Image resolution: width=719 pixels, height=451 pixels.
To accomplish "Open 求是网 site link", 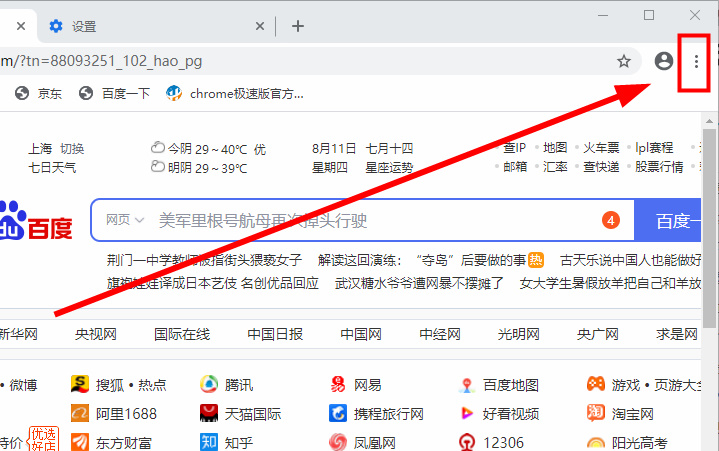I will [677, 334].
